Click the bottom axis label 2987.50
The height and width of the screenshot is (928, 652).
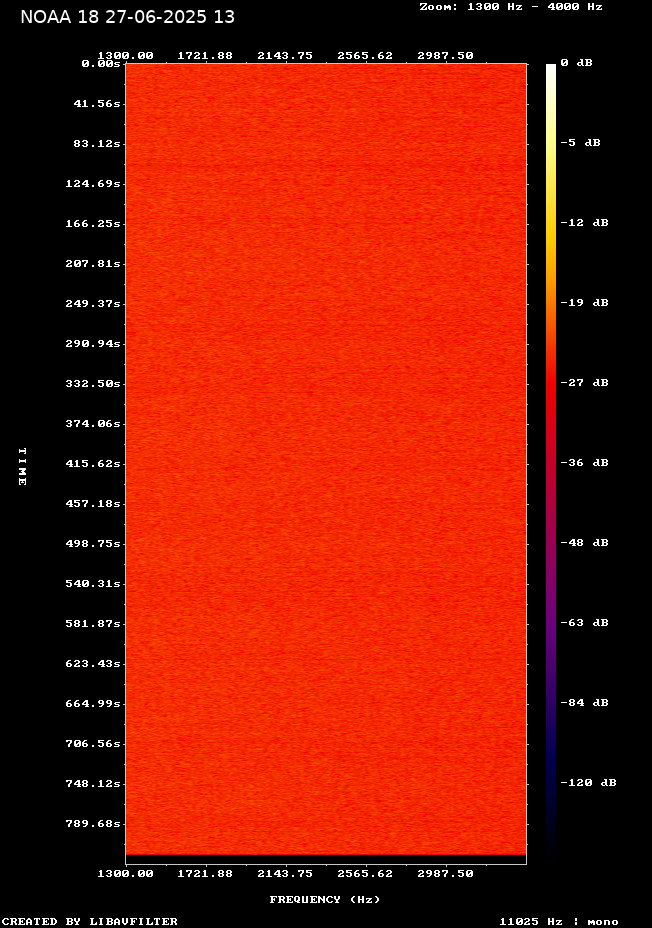click(446, 874)
